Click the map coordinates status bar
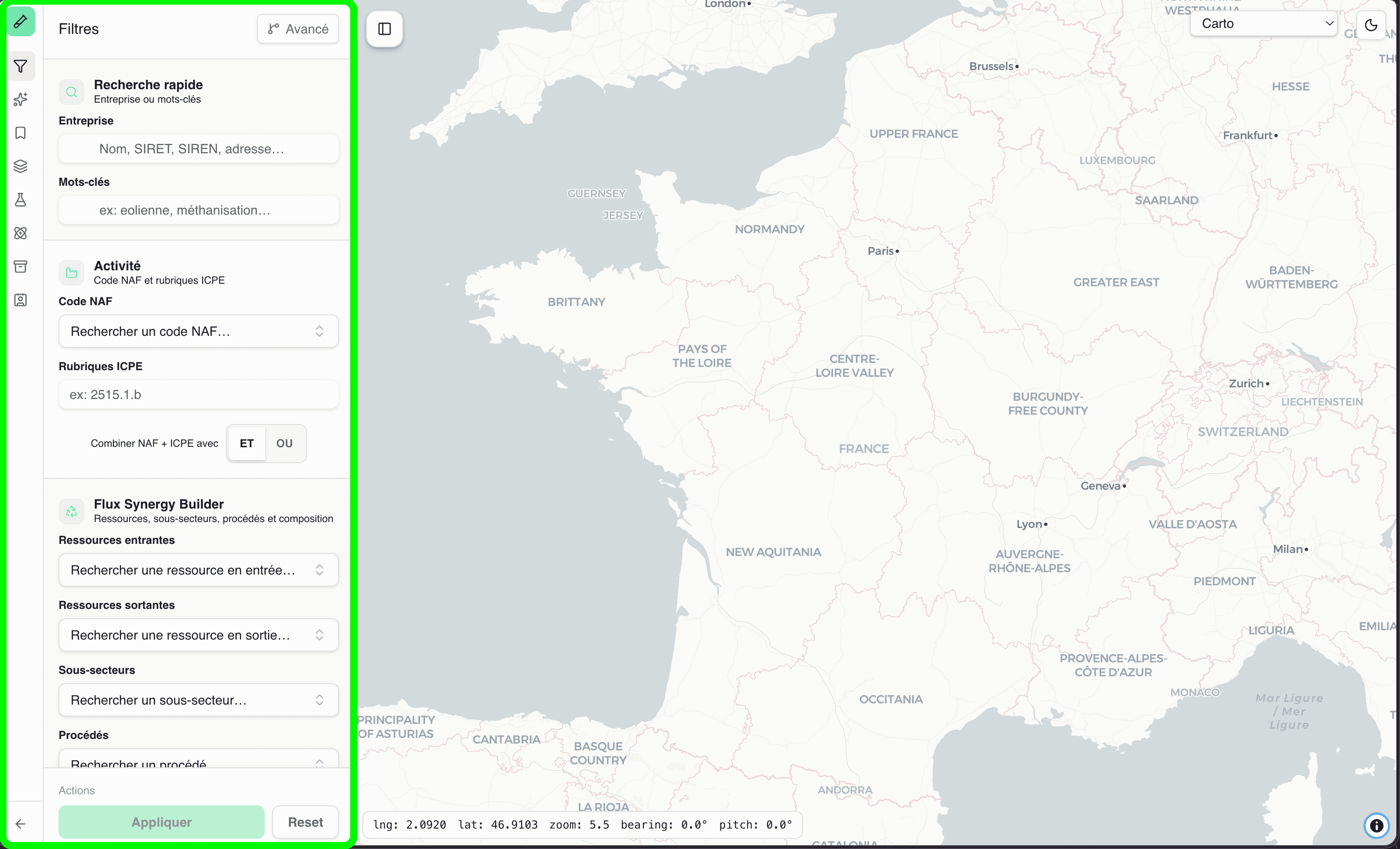The height and width of the screenshot is (849, 1400). tap(582, 824)
